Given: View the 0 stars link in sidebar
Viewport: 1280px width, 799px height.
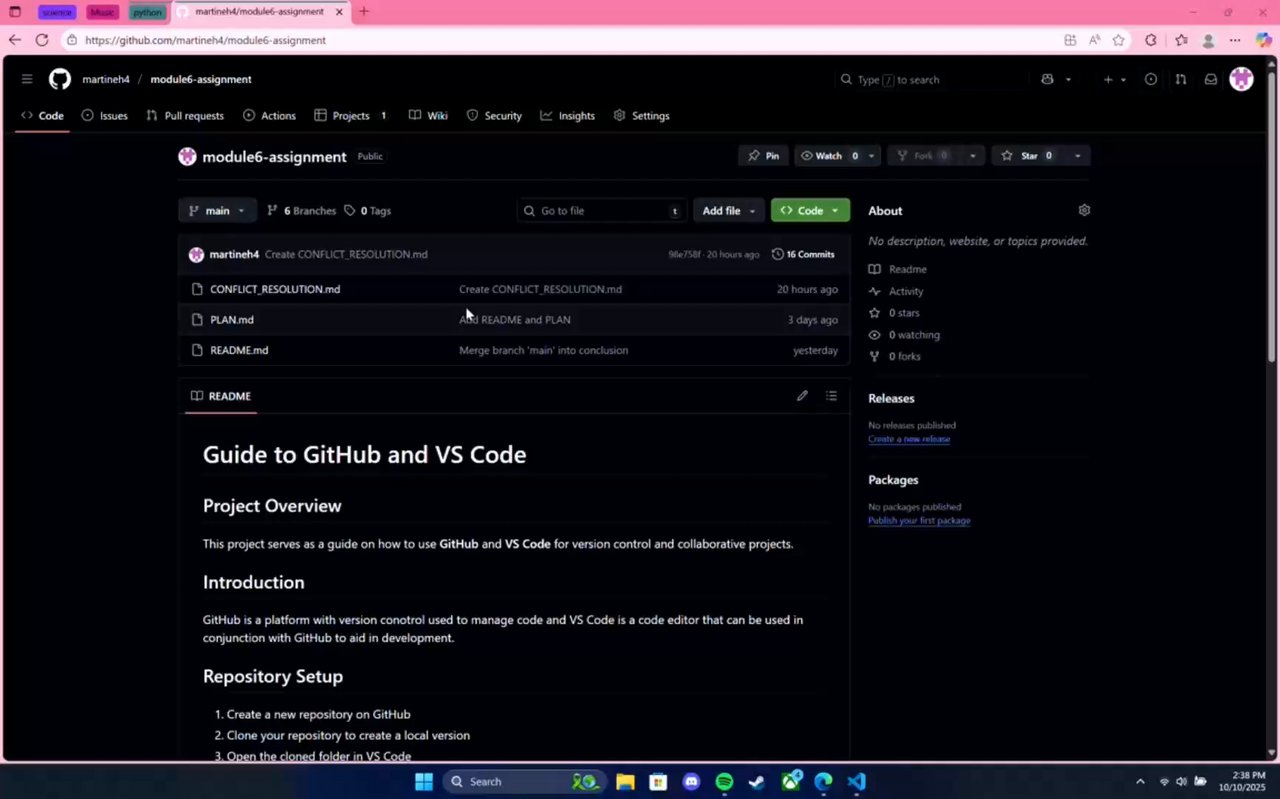Looking at the screenshot, I should tap(894, 313).
